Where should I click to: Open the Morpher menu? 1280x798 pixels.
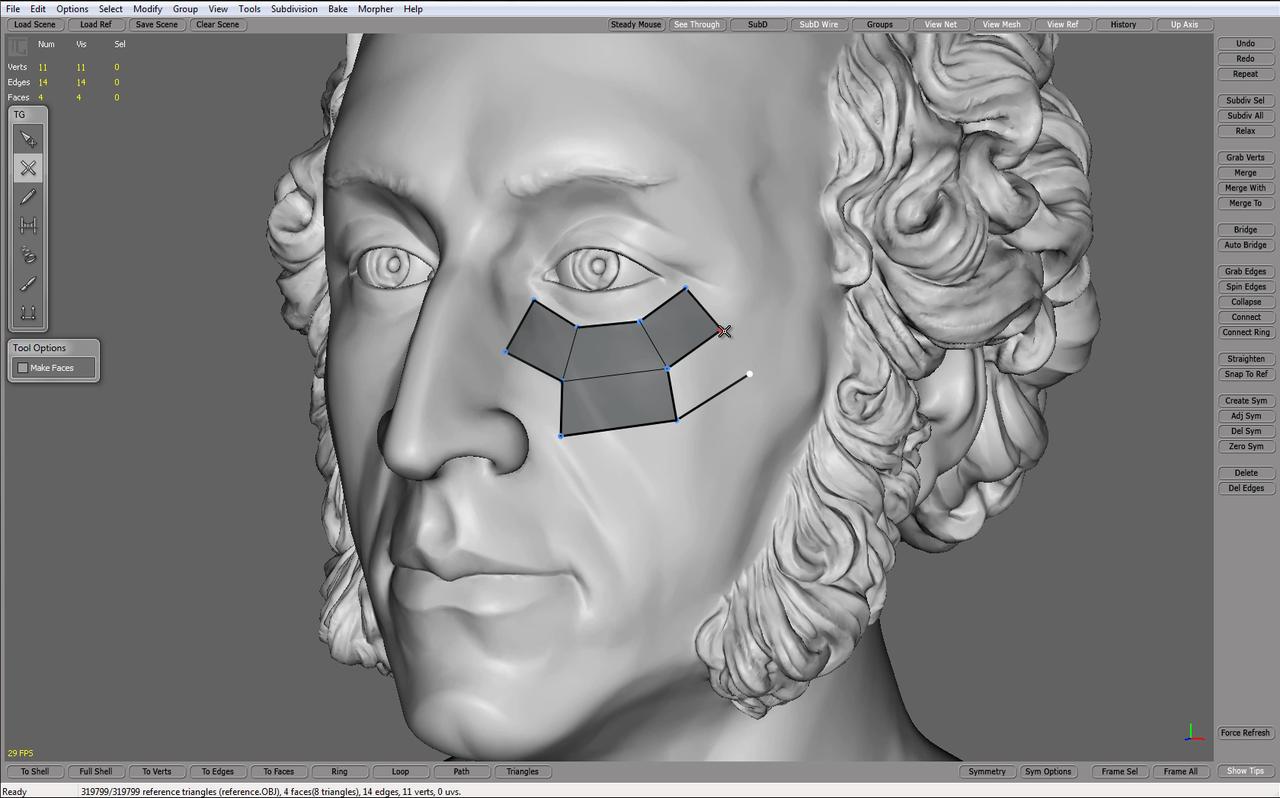[x=376, y=9]
